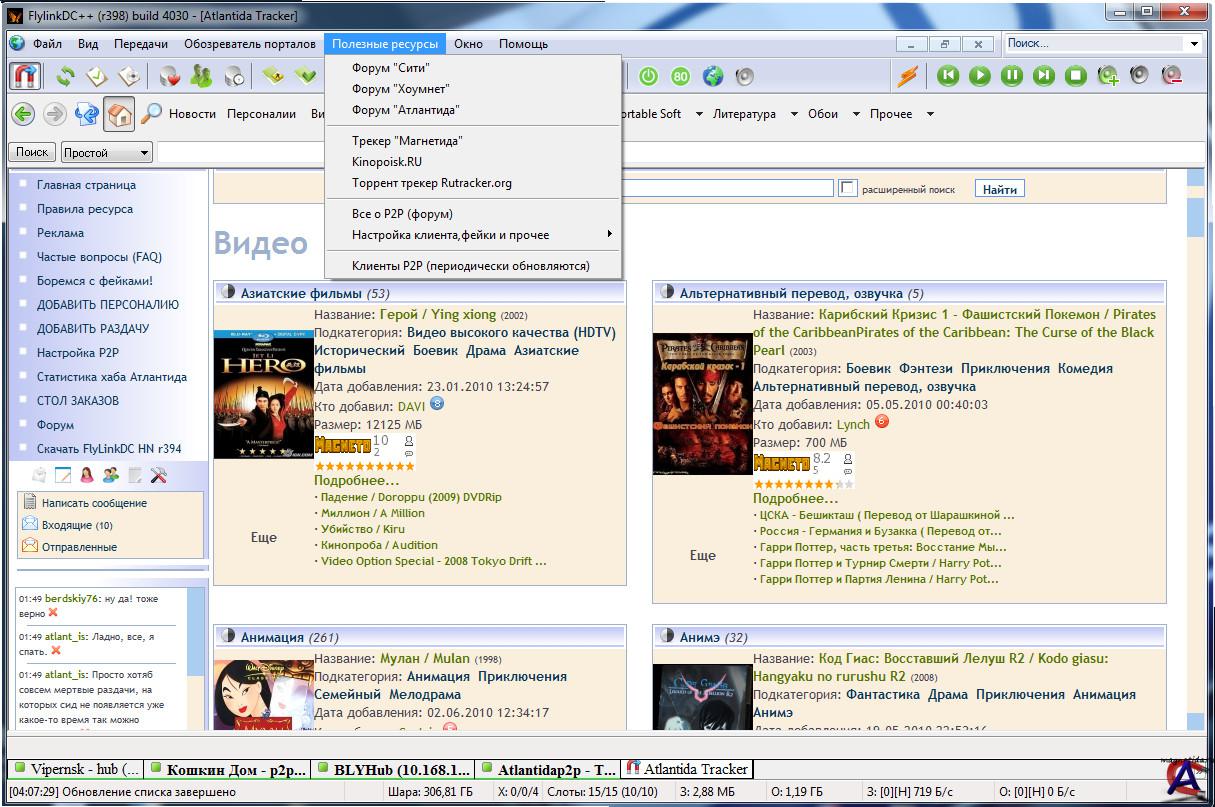Viewport: 1215px width, 807px height.
Task: Click the 'Найти' search button
Action: coord(999,189)
